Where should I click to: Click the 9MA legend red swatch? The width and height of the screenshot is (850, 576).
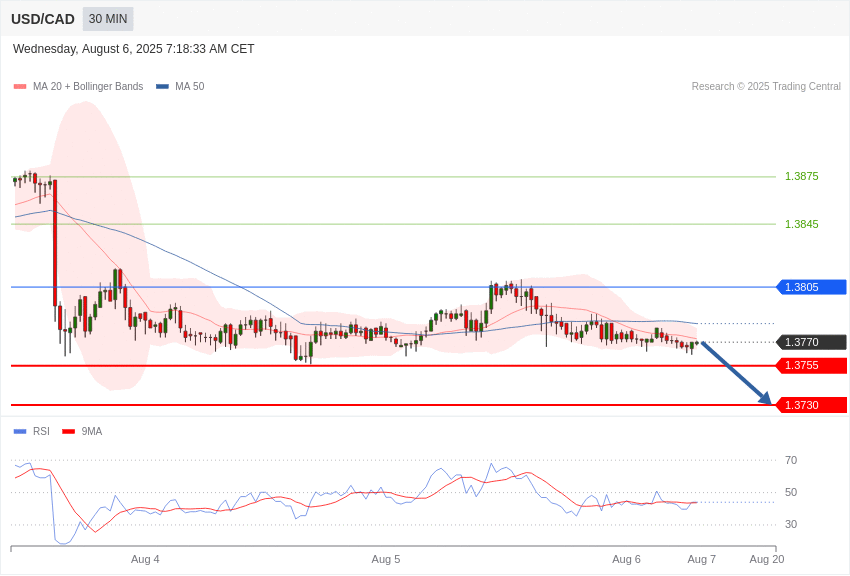[x=69, y=432]
